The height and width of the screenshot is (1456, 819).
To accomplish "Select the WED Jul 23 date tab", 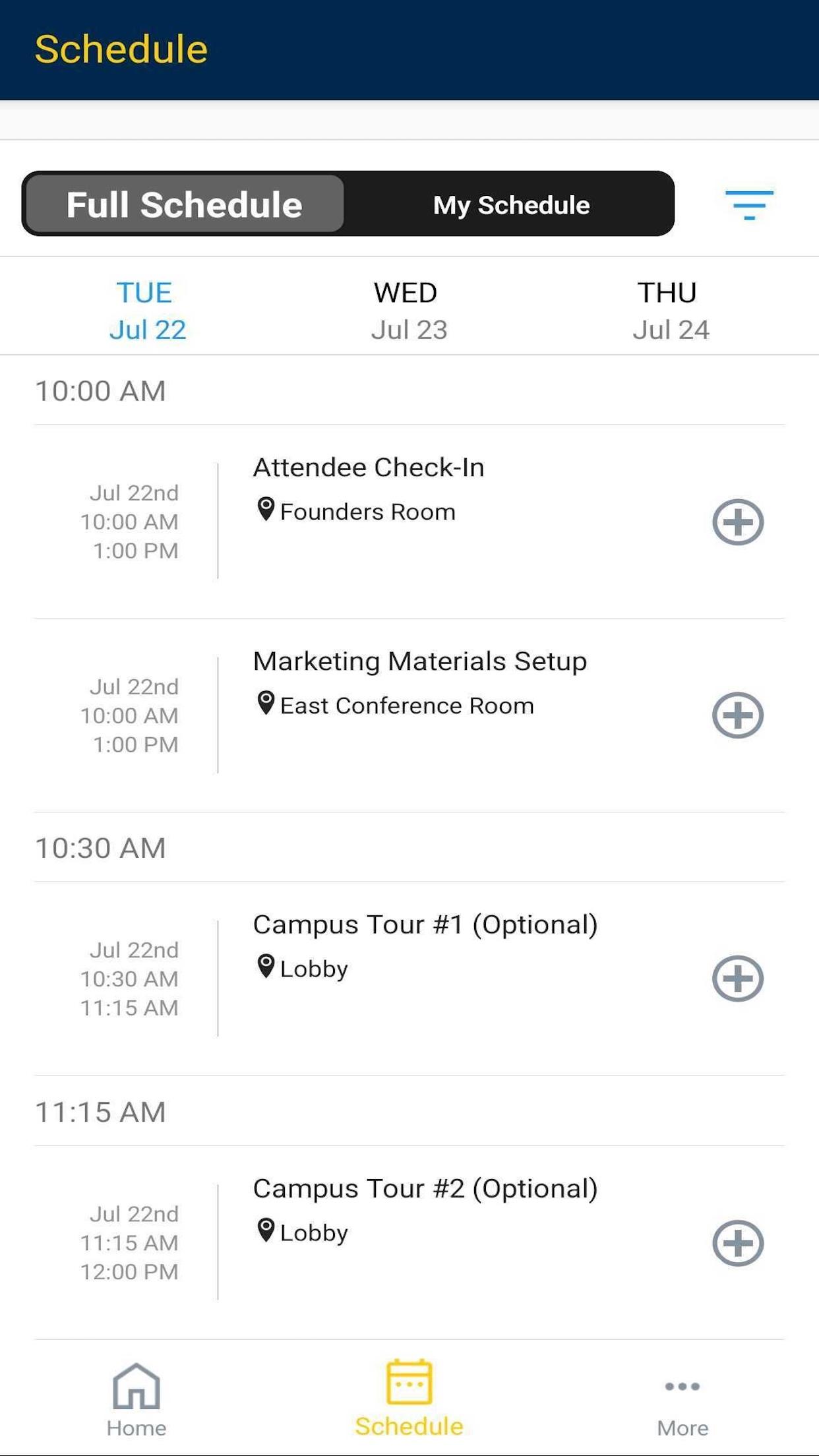I will [x=409, y=310].
